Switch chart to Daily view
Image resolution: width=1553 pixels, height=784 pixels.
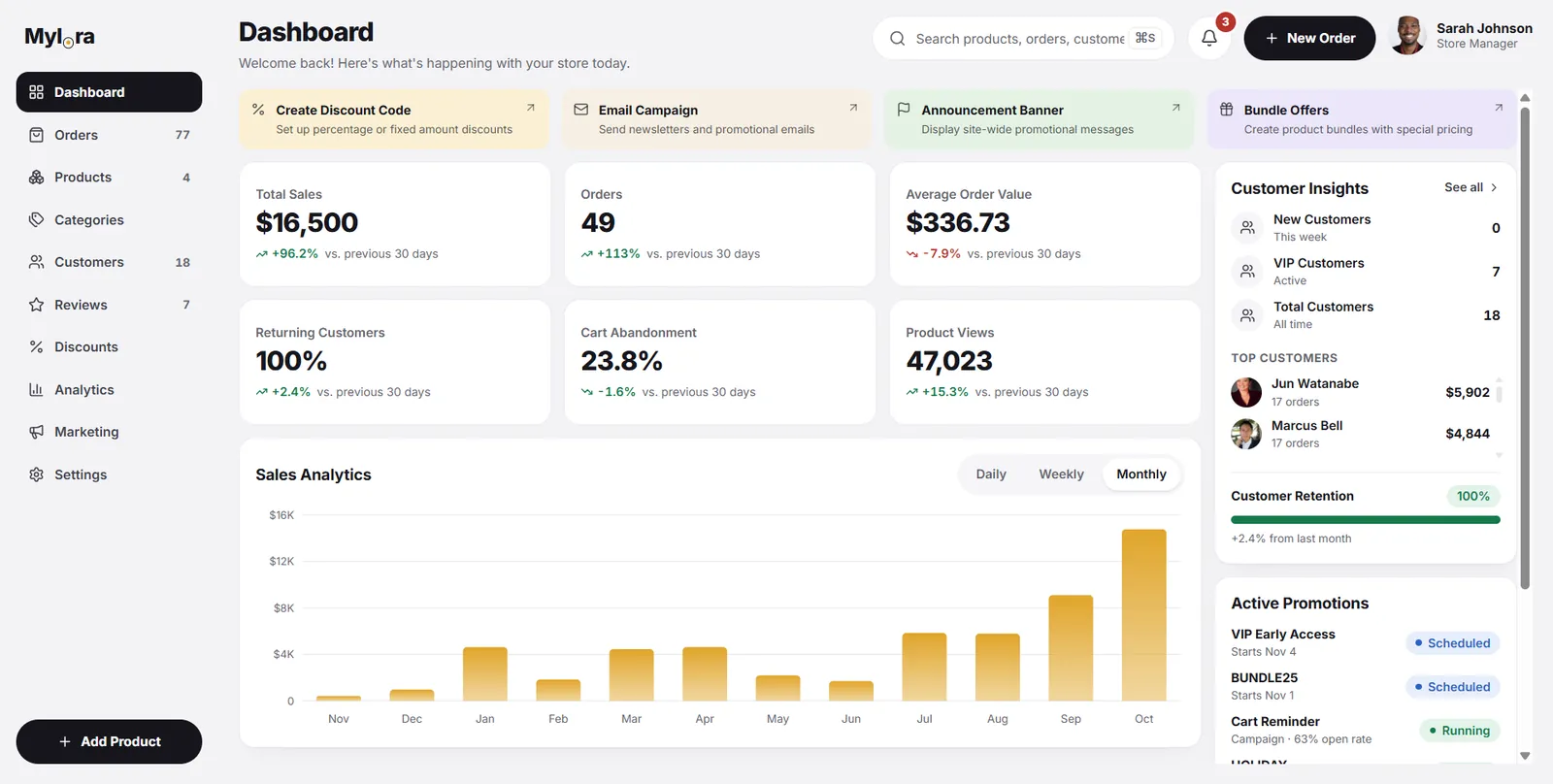(x=991, y=474)
